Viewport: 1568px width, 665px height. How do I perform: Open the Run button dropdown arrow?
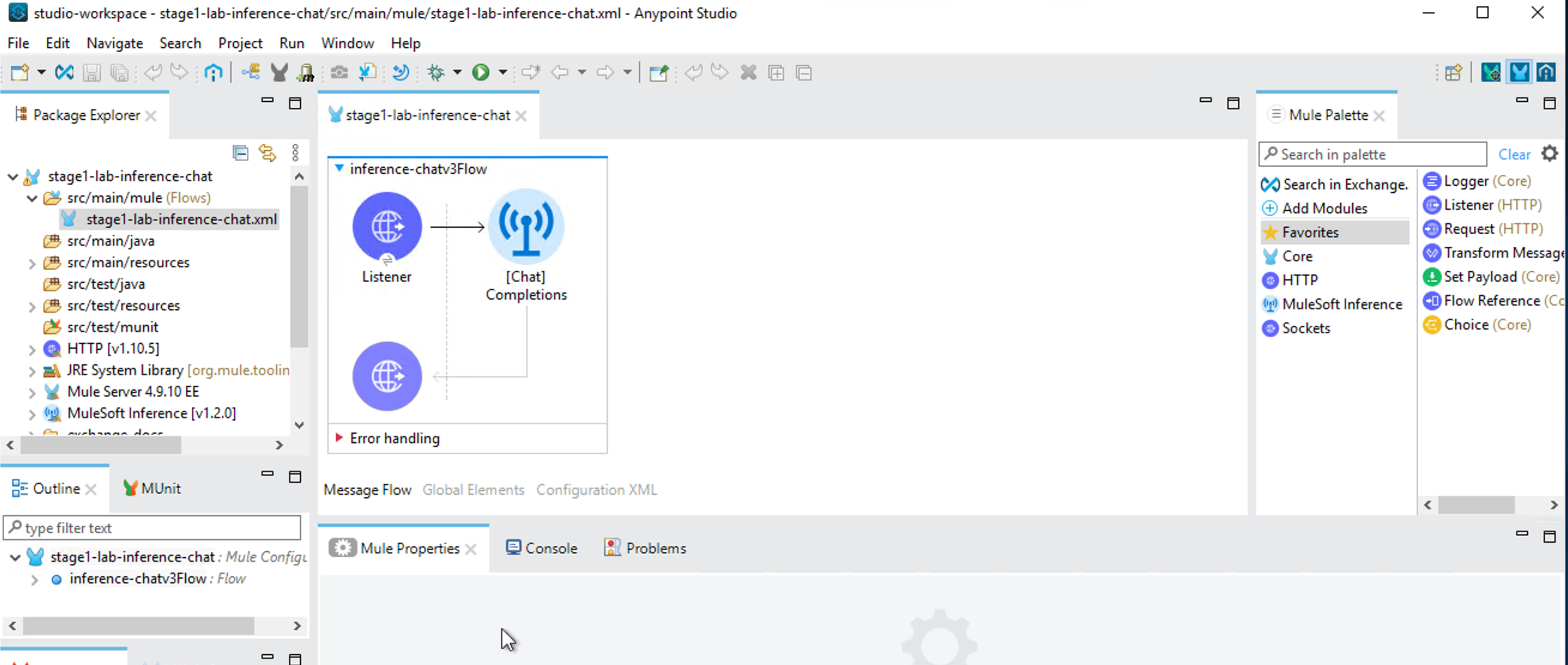pos(503,72)
